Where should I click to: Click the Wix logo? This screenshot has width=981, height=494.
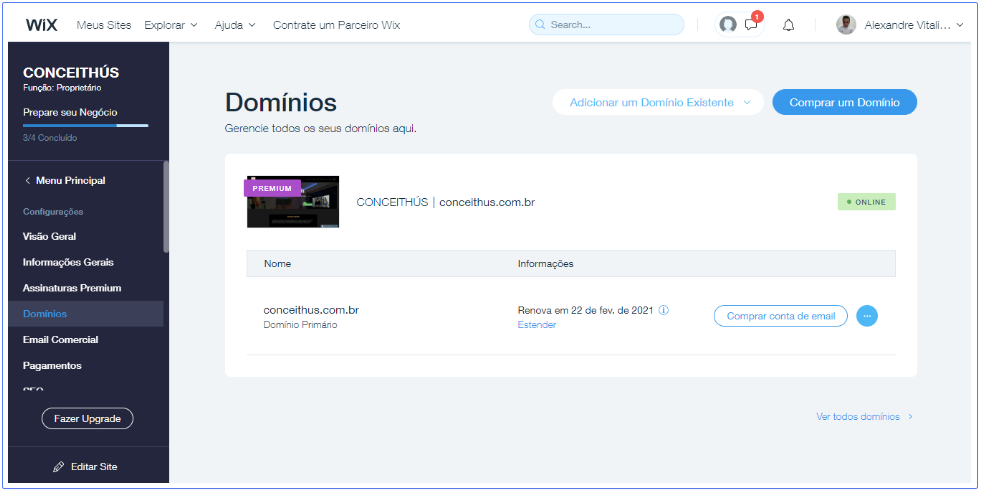point(42,25)
